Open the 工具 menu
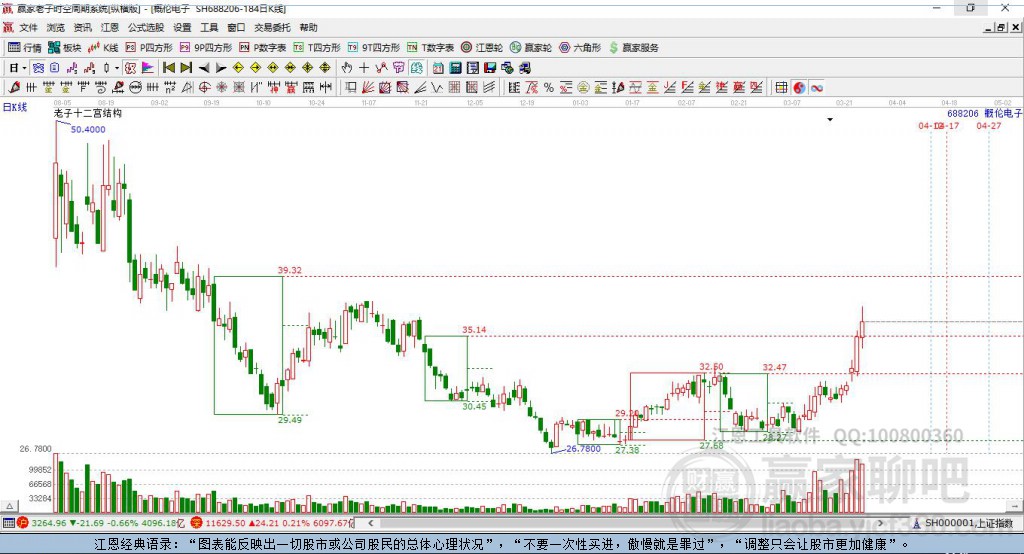1024x554 pixels. (x=209, y=27)
